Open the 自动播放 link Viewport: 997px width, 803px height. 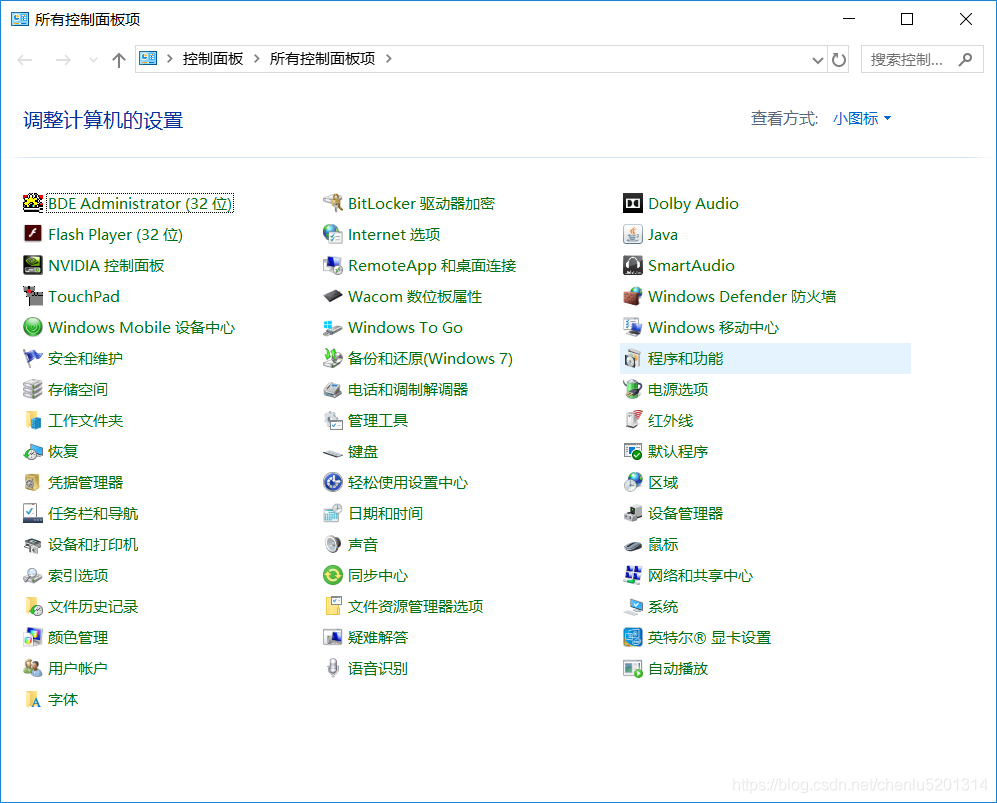tap(678, 668)
